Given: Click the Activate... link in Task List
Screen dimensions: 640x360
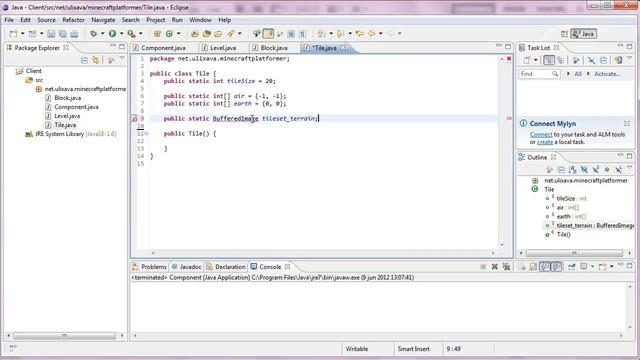Looking at the screenshot, I should coord(607,74).
